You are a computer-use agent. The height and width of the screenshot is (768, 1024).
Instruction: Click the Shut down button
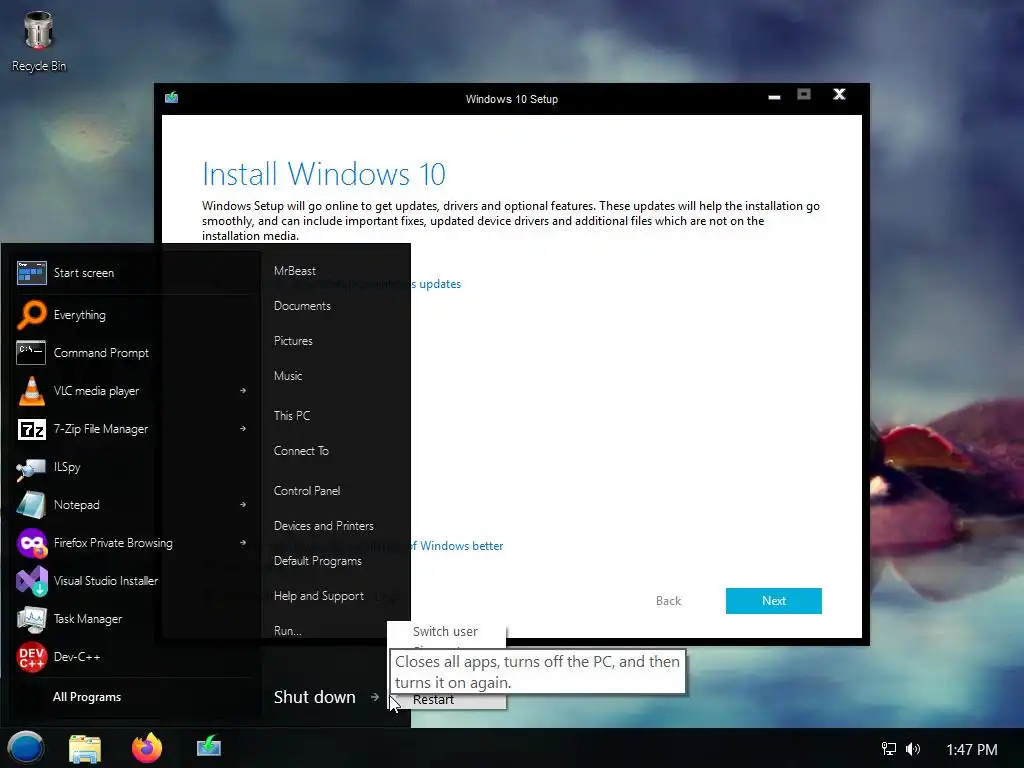tap(315, 697)
